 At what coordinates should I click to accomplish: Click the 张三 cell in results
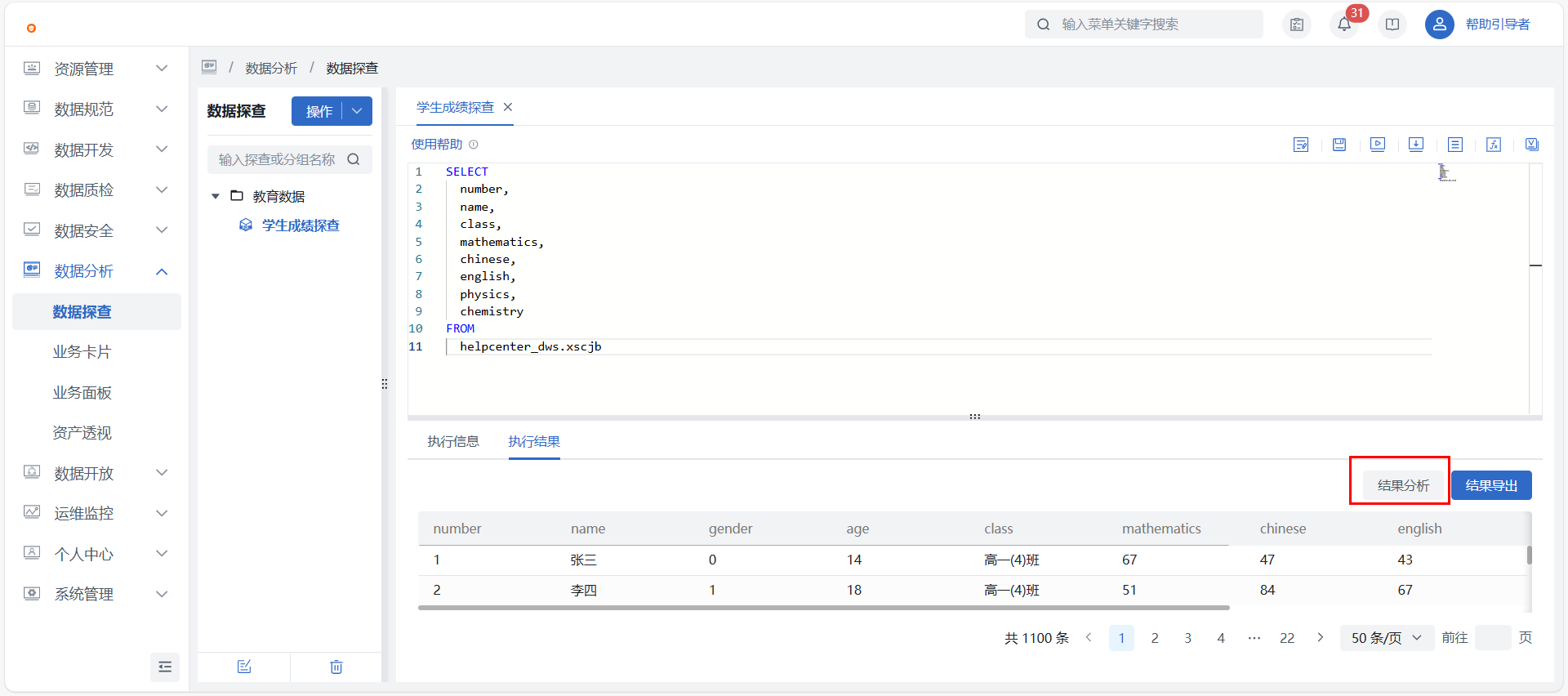pyautogui.click(x=584, y=560)
